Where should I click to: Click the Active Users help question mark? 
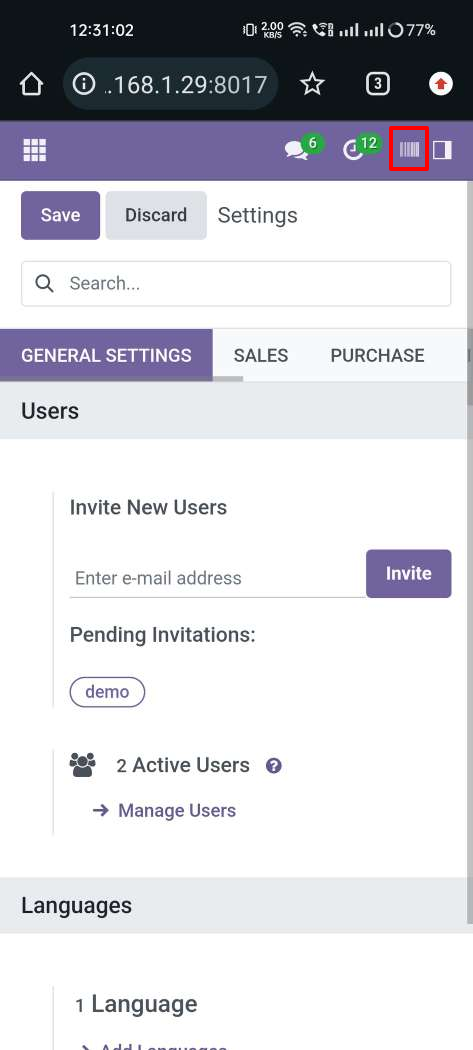(273, 766)
